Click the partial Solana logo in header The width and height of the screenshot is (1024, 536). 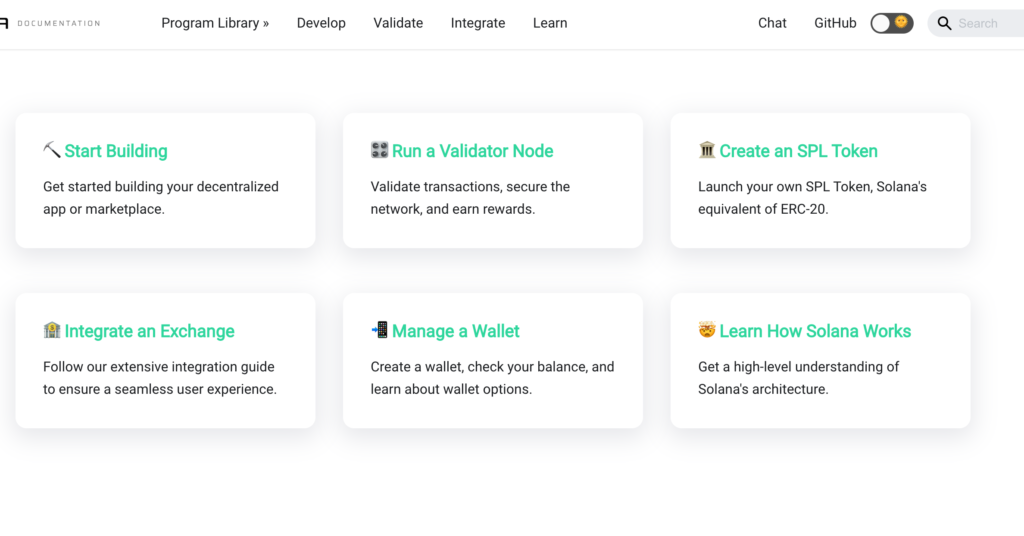[x=4, y=24]
